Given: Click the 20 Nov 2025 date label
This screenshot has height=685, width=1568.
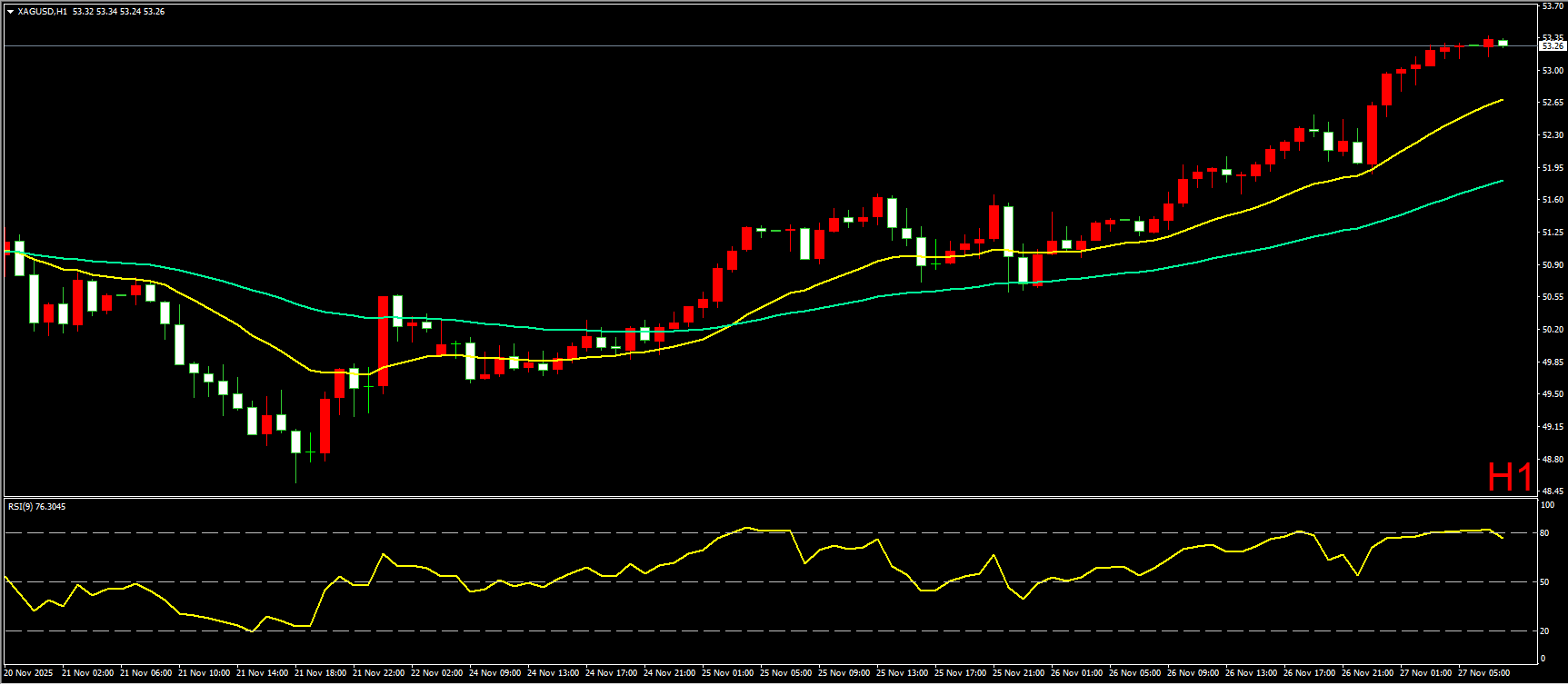Looking at the screenshot, I should [28, 673].
